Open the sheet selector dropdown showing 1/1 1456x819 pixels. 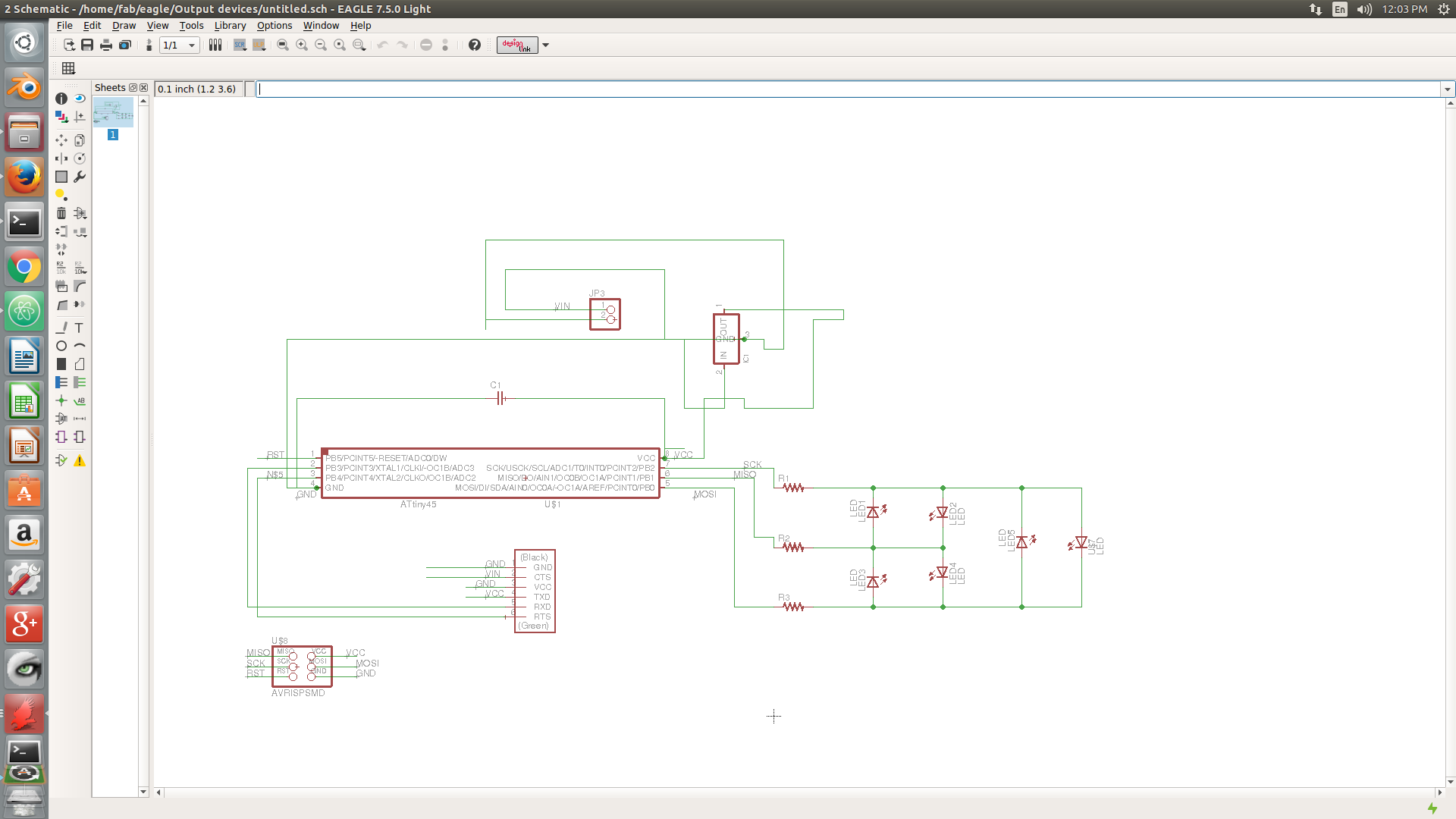tap(179, 45)
